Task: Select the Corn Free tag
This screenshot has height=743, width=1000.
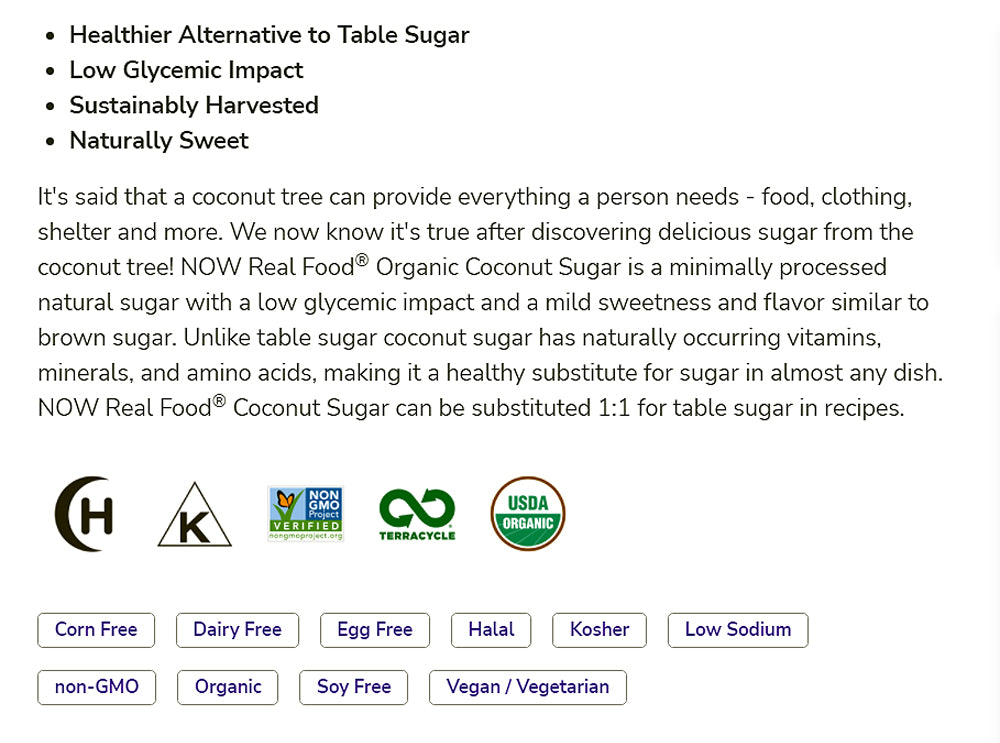Action: coord(96,630)
